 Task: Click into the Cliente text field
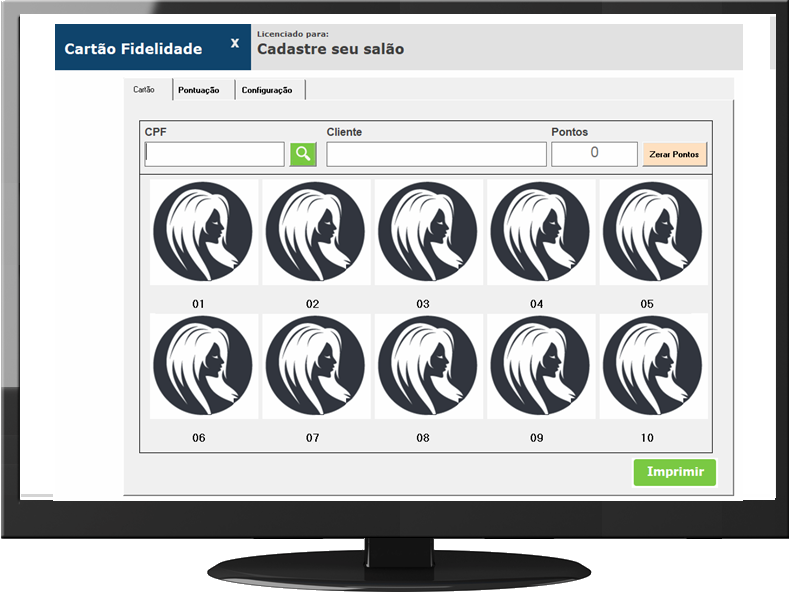pos(436,154)
